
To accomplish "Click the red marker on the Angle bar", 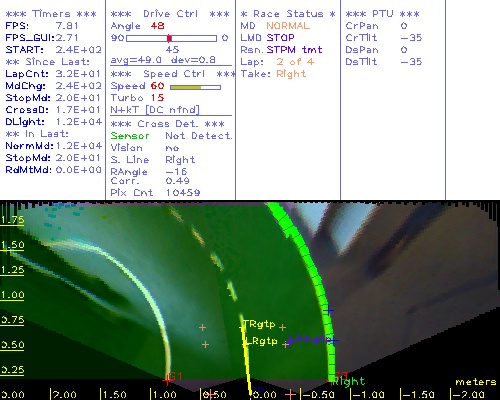I will [x=169, y=38].
